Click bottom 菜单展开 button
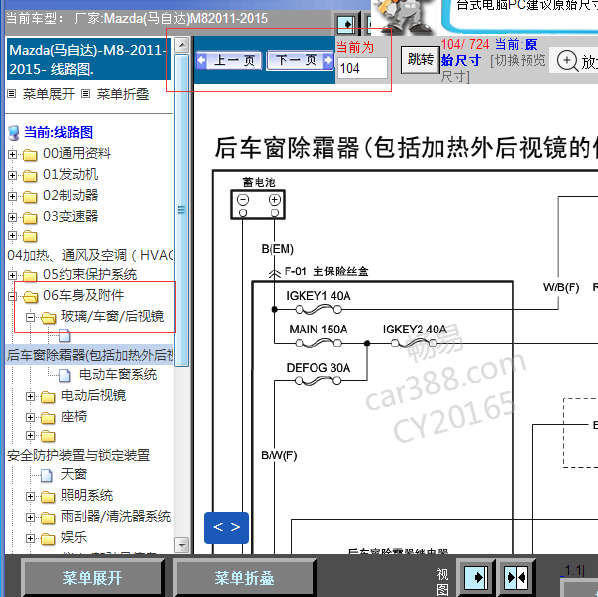This screenshot has width=598, height=597. coord(93,578)
